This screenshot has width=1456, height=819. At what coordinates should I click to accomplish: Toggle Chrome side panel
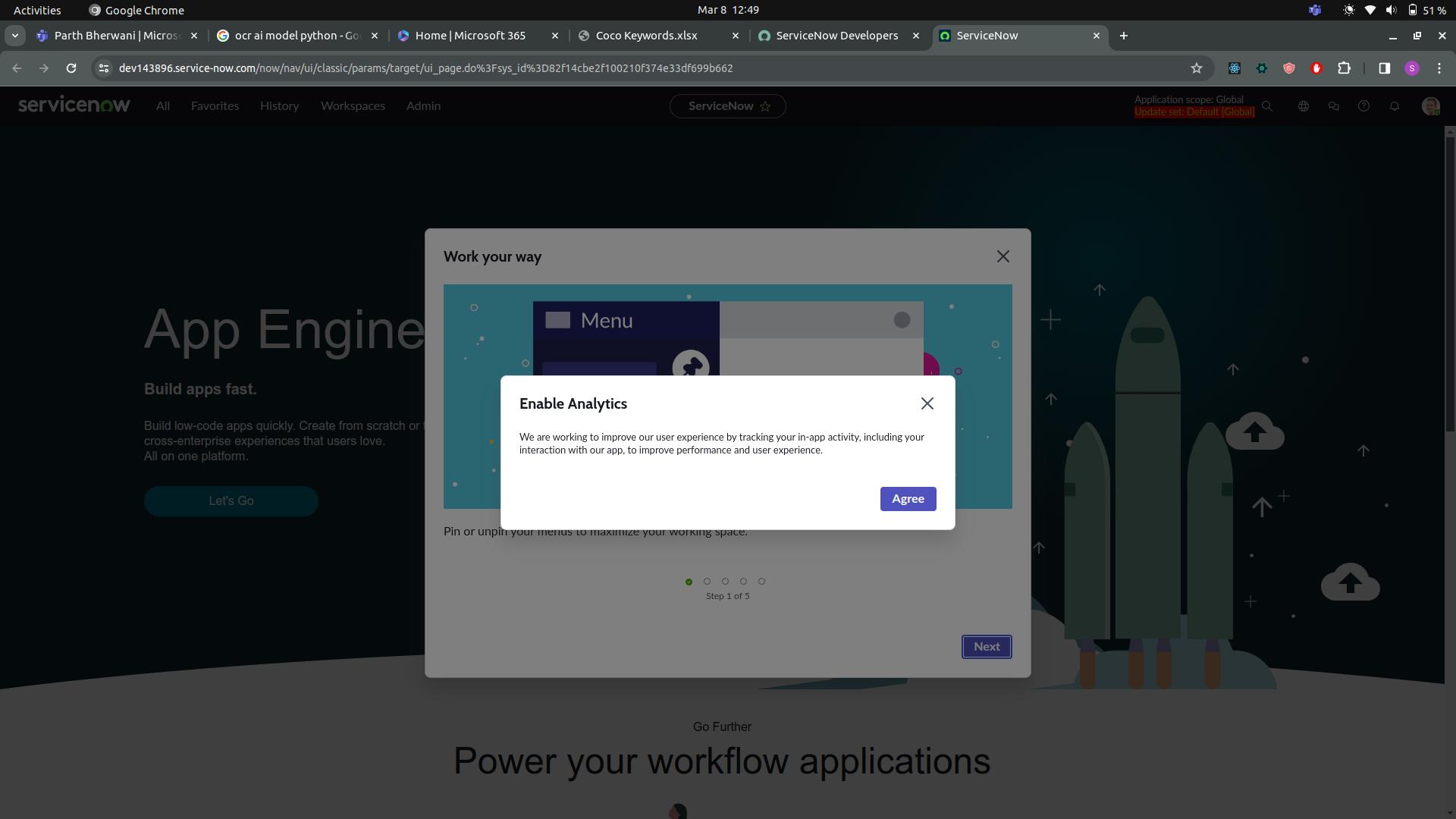click(1385, 68)
